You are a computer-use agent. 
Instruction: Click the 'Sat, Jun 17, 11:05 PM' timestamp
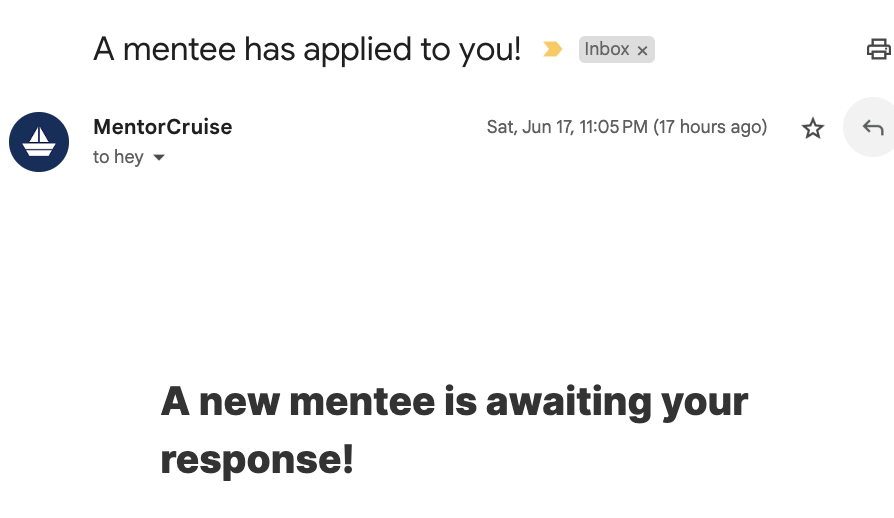(x=567, y=127)
